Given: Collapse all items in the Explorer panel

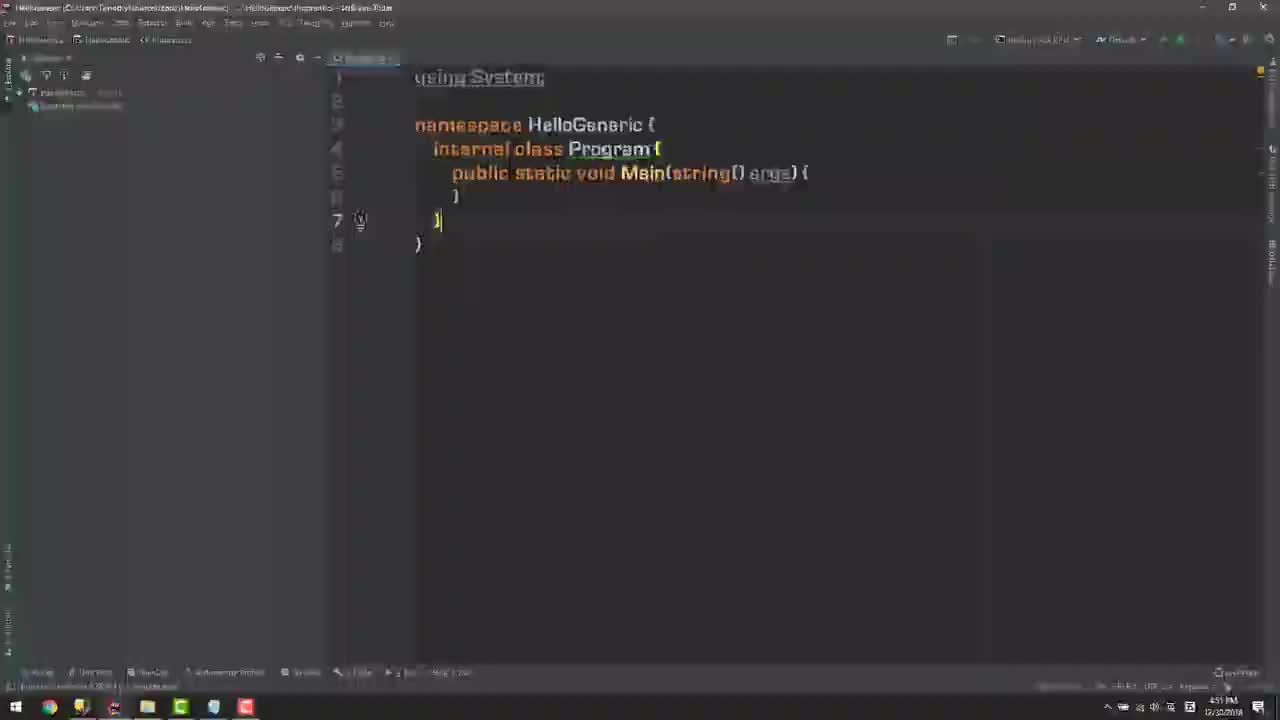Looking at the screenshot, I should coord(279,57).
